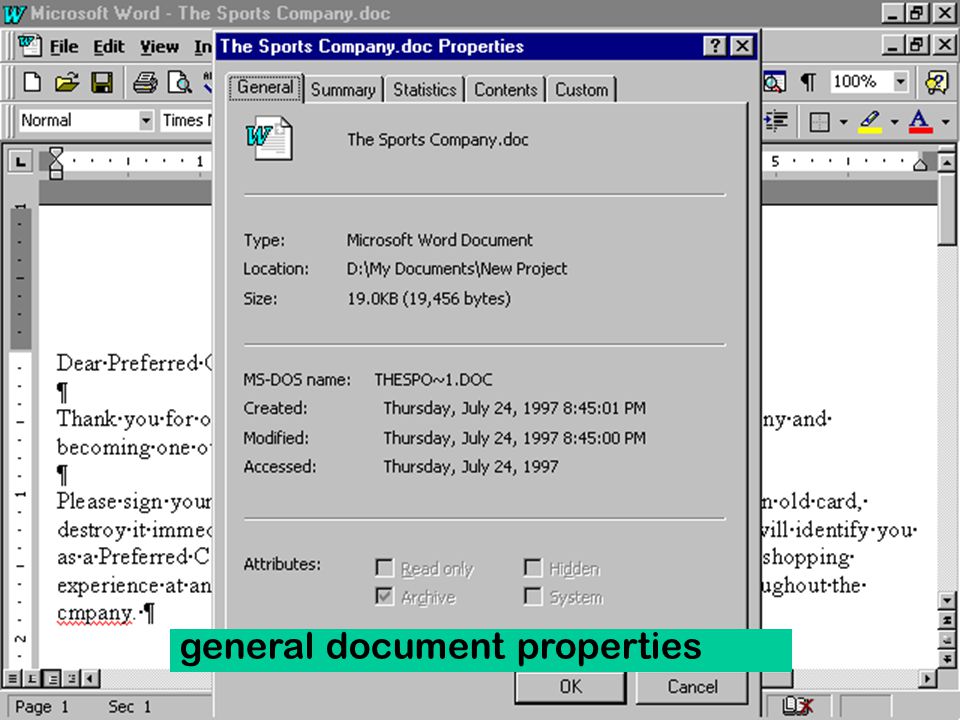This screenshot has width=960, height=720.
Task: Toggle the Archive checkbox
Action: [384, 596]
